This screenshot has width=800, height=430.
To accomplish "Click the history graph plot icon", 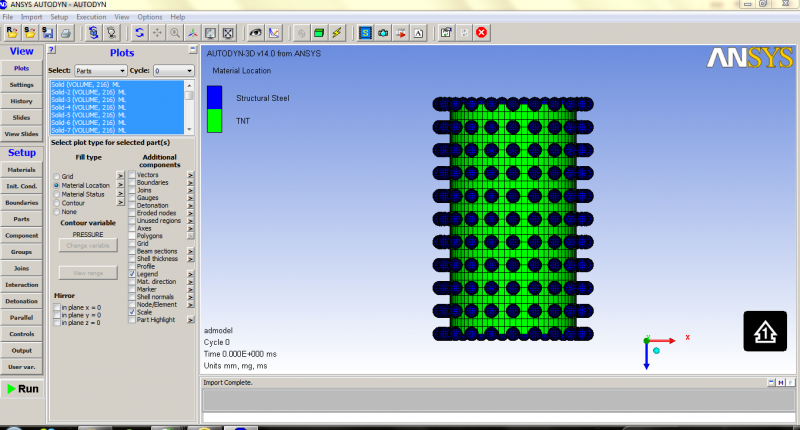I will (x=274, y=33).
